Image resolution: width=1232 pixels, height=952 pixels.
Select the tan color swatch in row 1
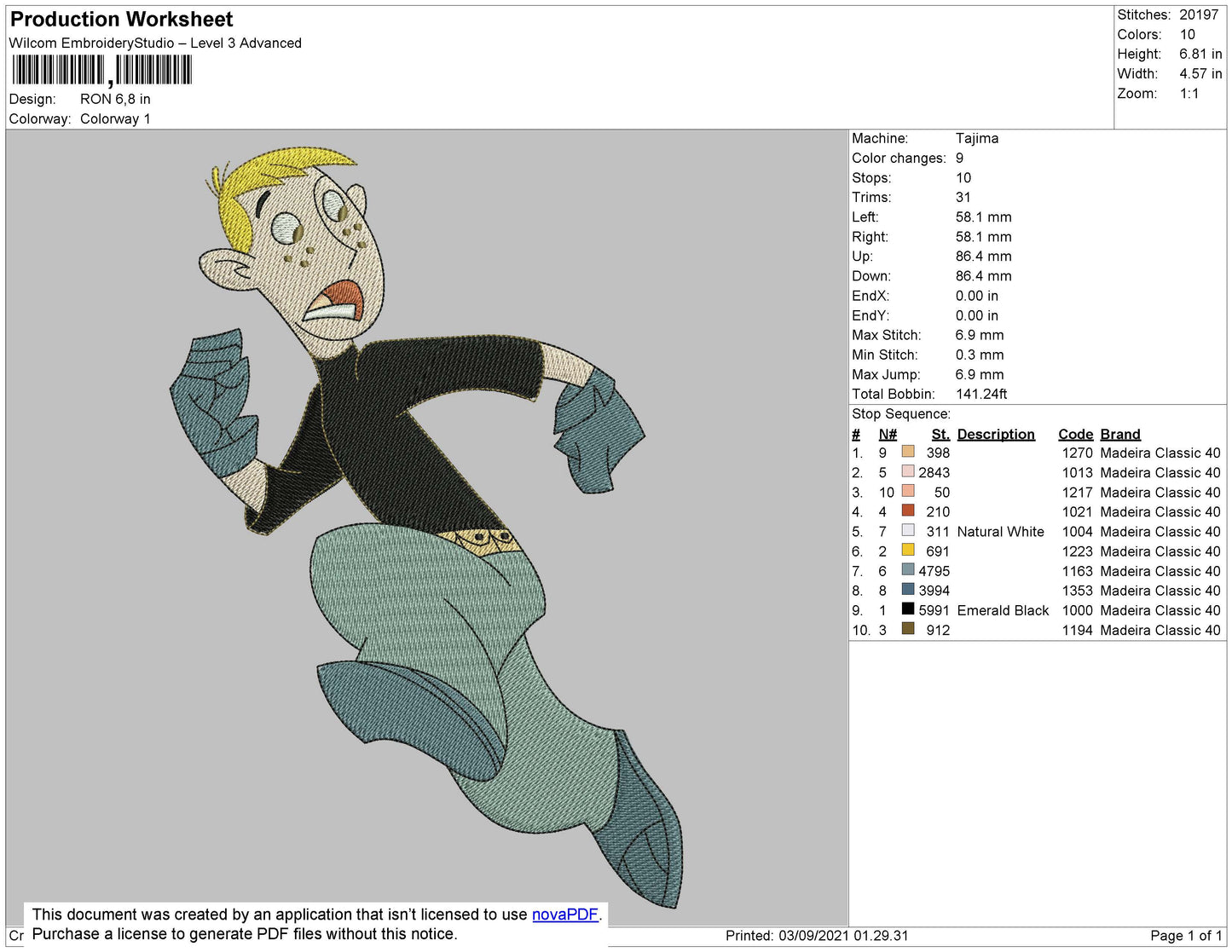click(908, 452)
